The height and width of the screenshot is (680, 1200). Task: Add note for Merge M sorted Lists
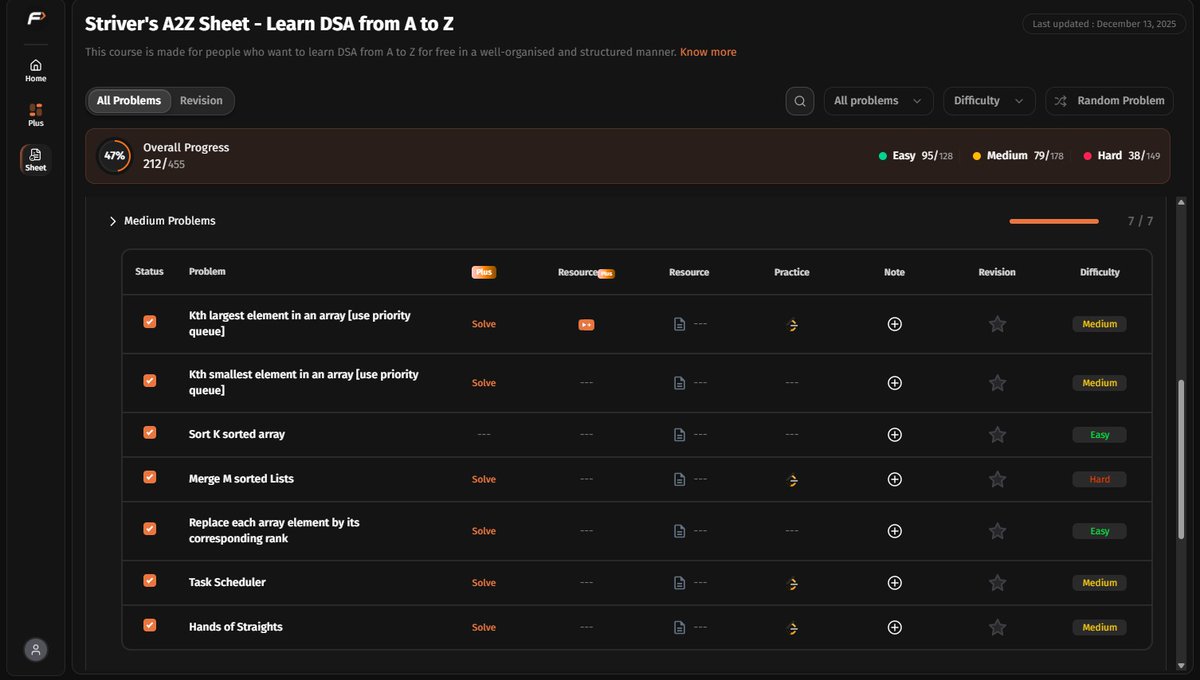895,479
